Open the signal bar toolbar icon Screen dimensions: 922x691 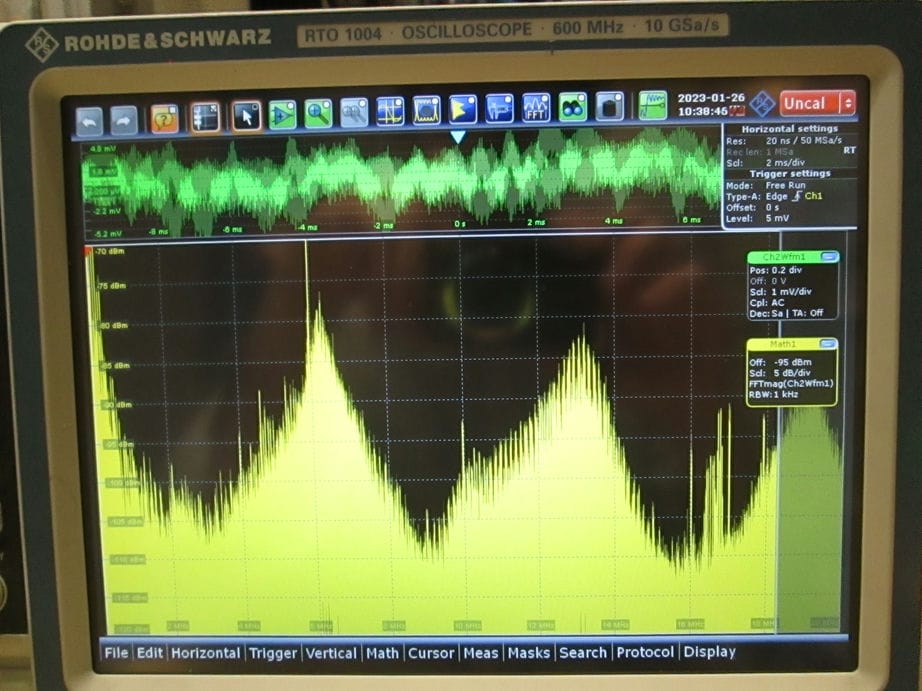click(205, 116)
